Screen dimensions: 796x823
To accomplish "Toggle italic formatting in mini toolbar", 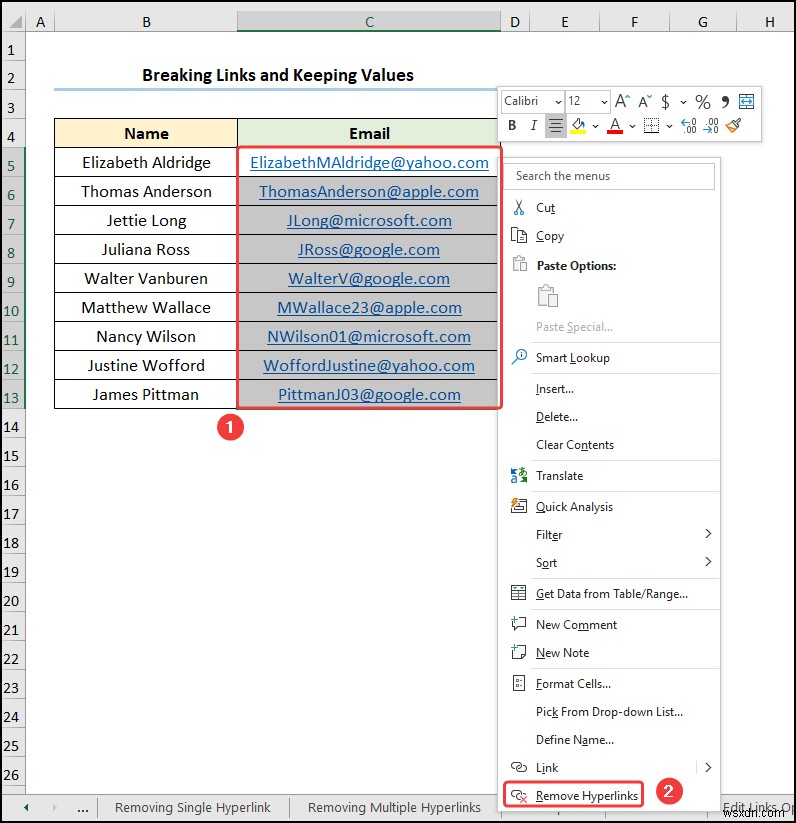I will click(x=534, y=125).
